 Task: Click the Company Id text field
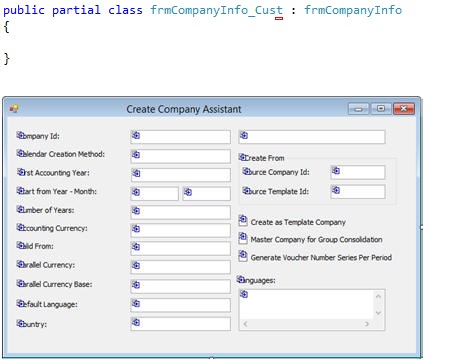pos(180,137)
